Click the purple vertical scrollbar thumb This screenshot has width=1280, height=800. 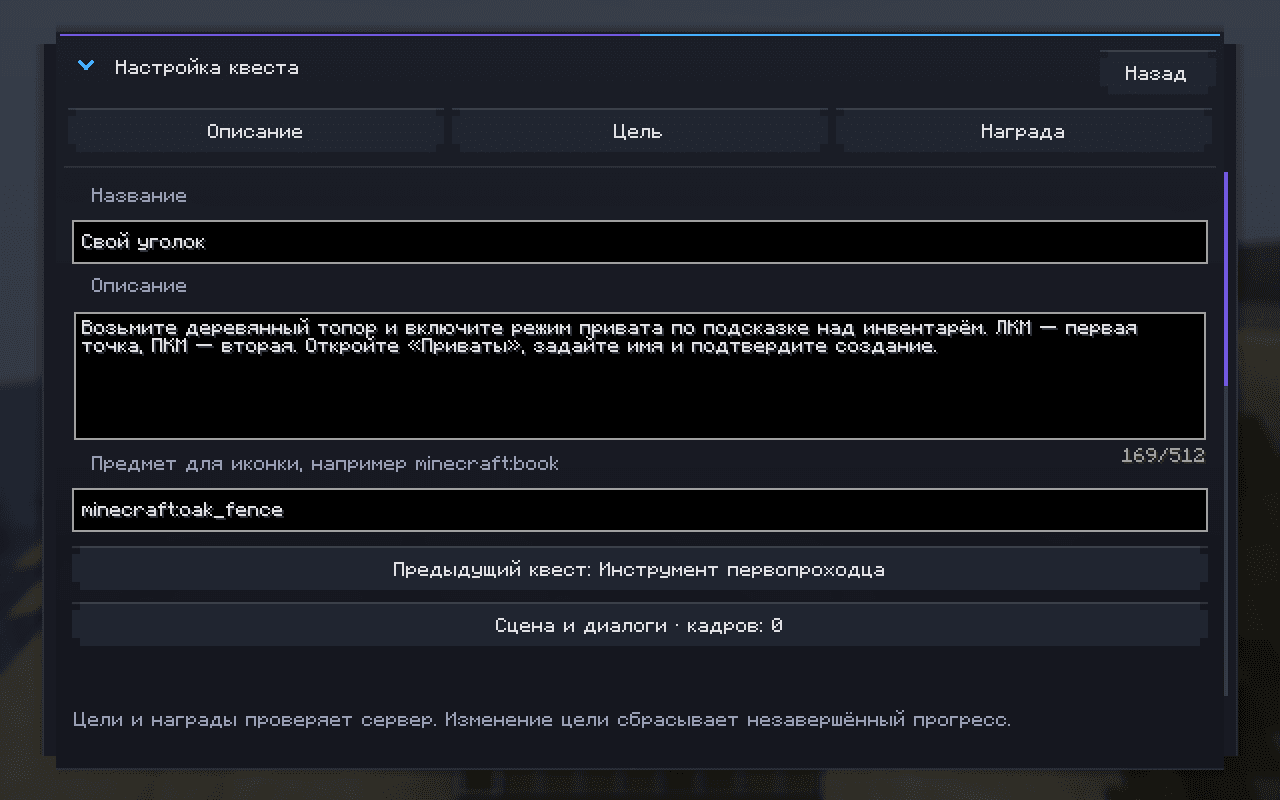click(1226, 280)
